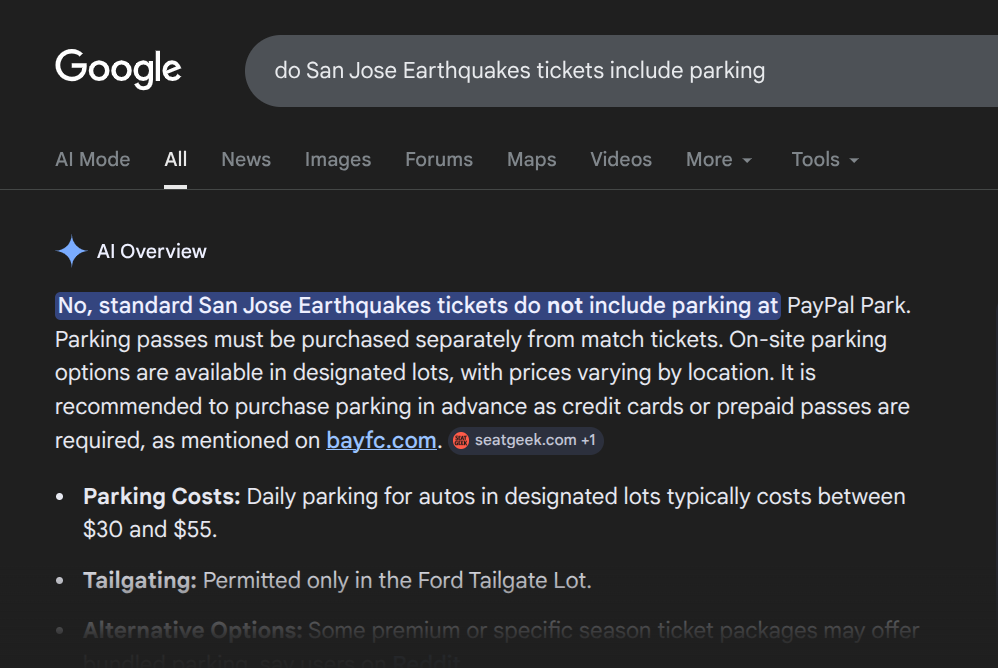The width and height of the screenshot is (998, 668).
Task: Click into the Google search box
Action: click(600, 71)
